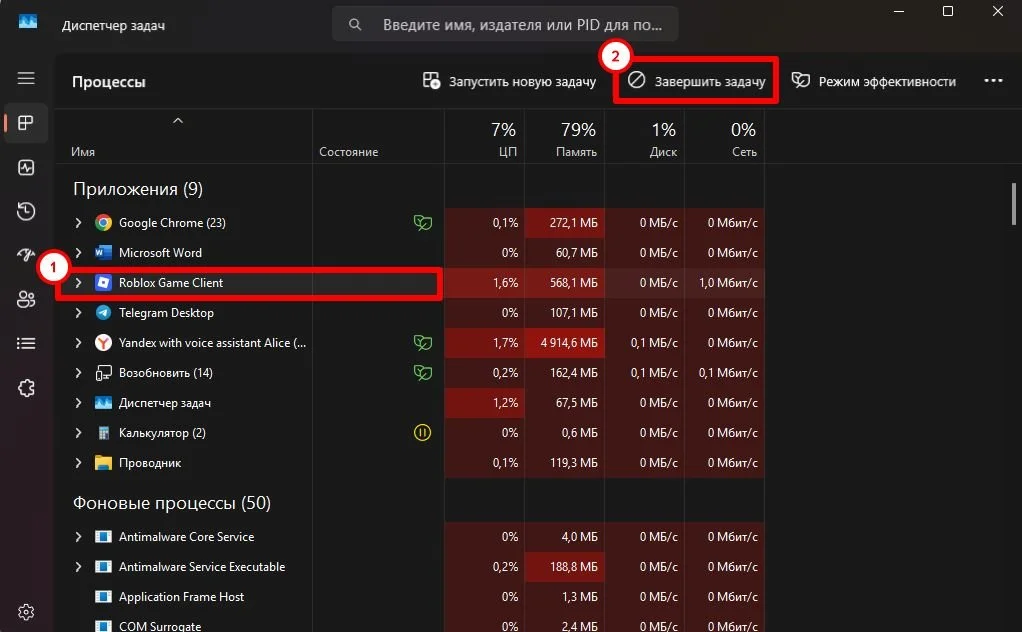
Task: Click 1,0 Мбит/с network value for Roblox
Action: (728, 283)
